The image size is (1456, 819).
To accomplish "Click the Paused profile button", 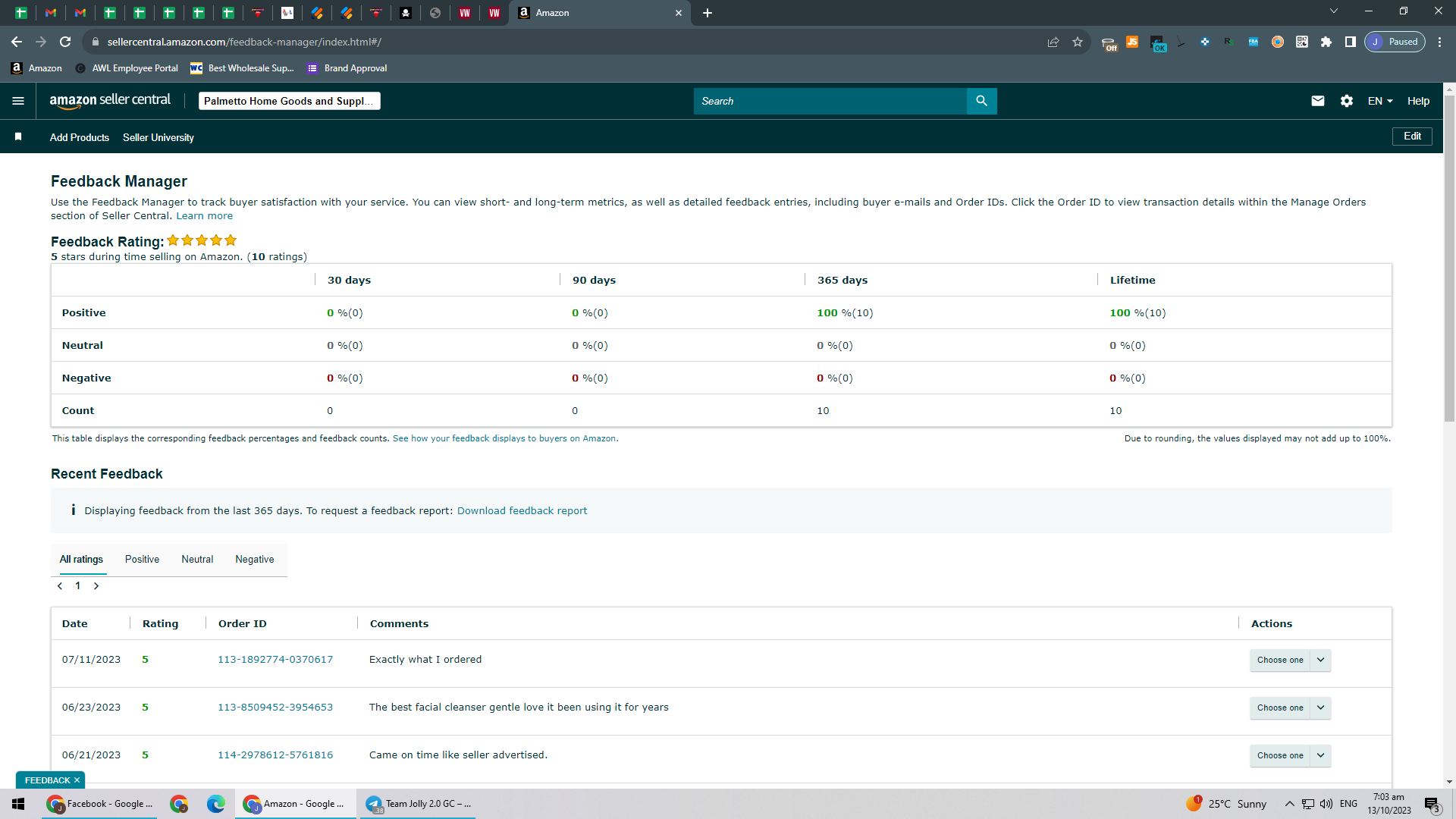I will [1395, 42].
